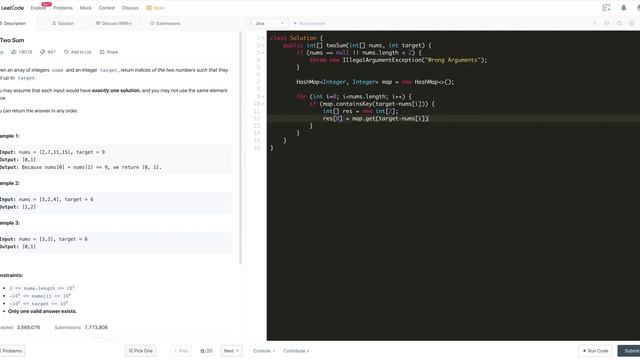Click the editor info icon
Screen dimensions: 640x360
click(x=594, y=23)
